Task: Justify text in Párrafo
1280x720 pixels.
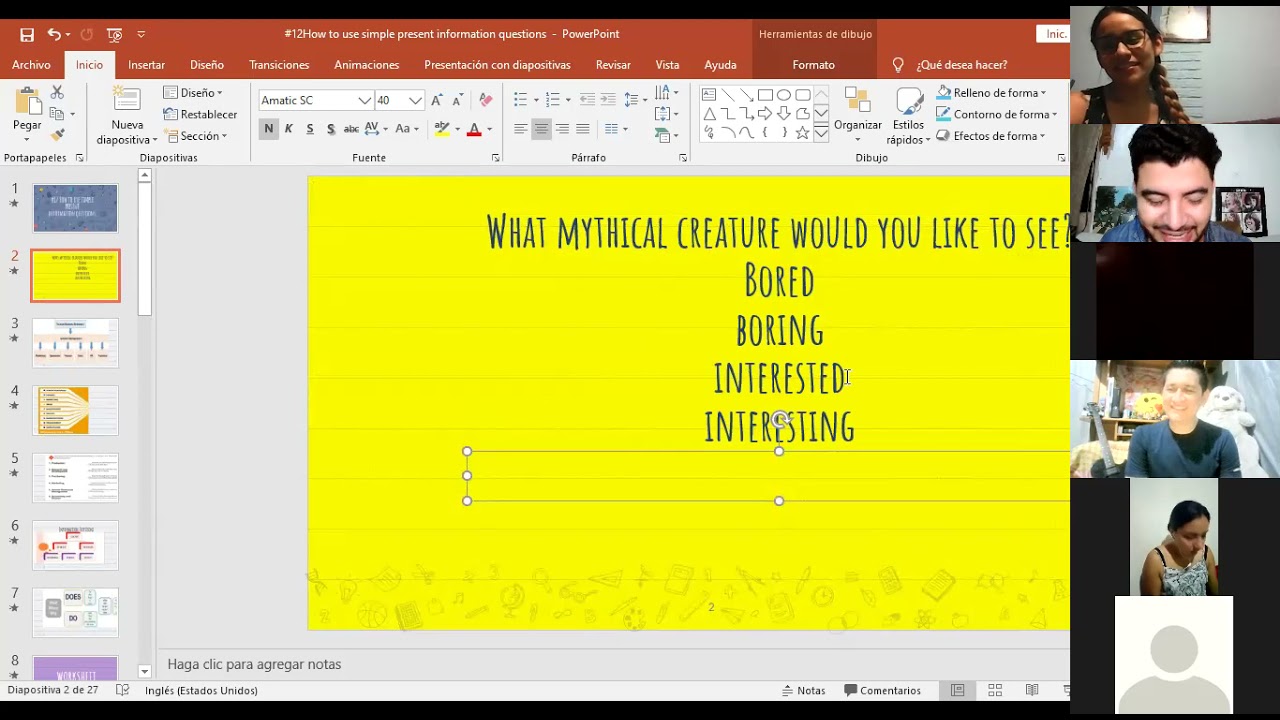Action: [583, 129]
